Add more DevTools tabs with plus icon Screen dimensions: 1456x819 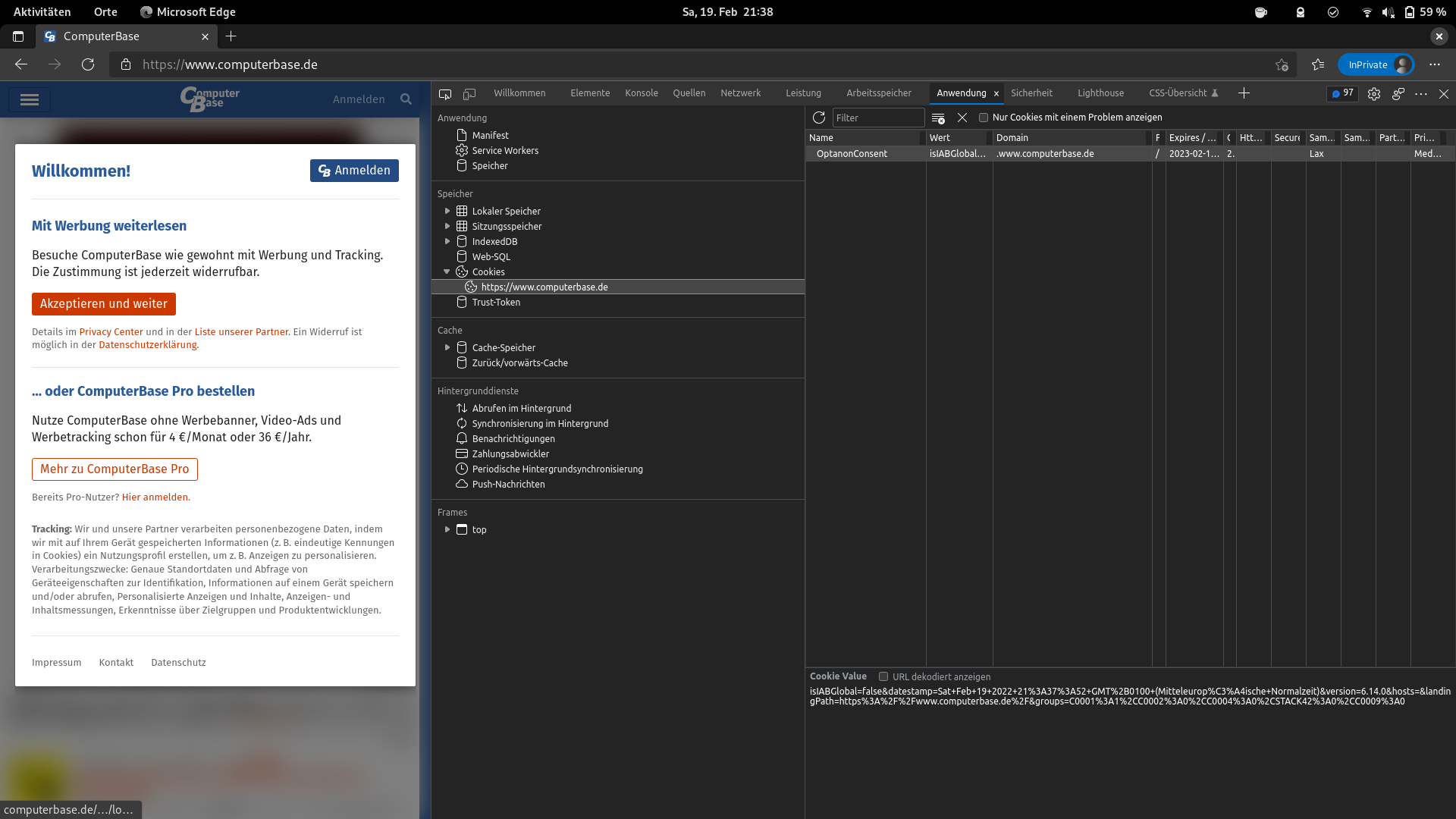(1244, 93)
